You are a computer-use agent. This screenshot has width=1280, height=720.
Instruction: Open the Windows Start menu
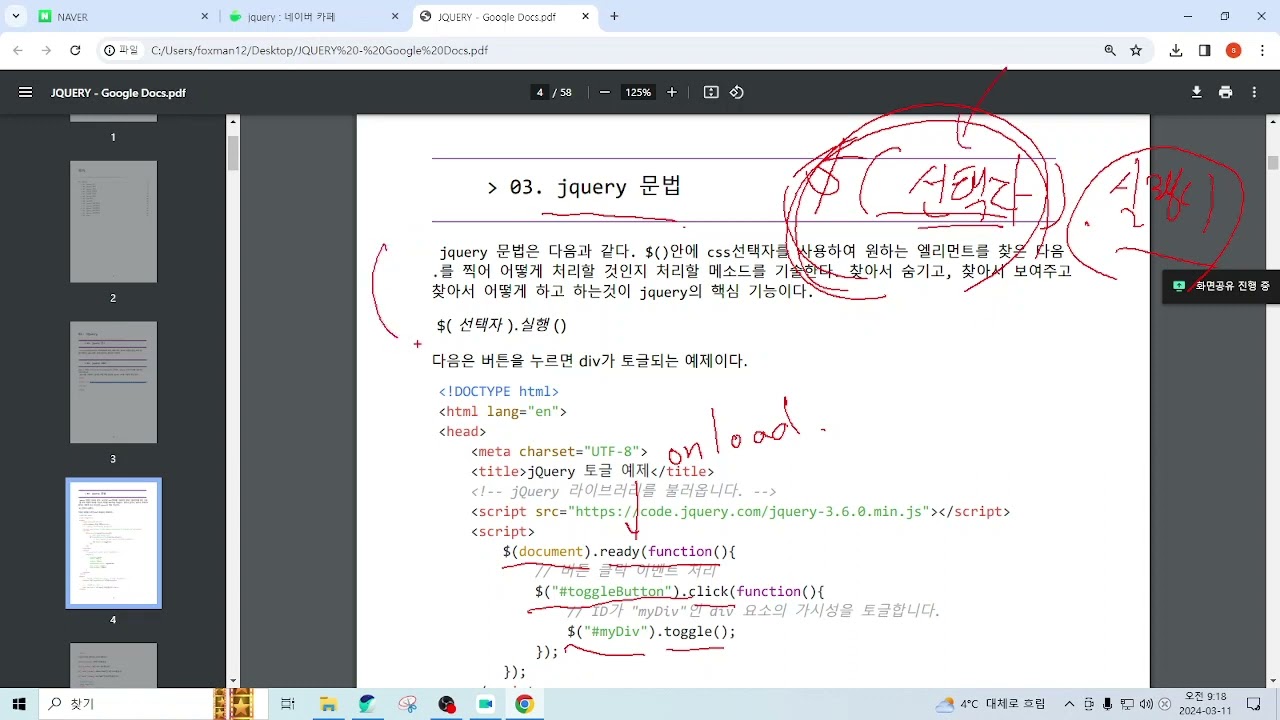(18, 704)
